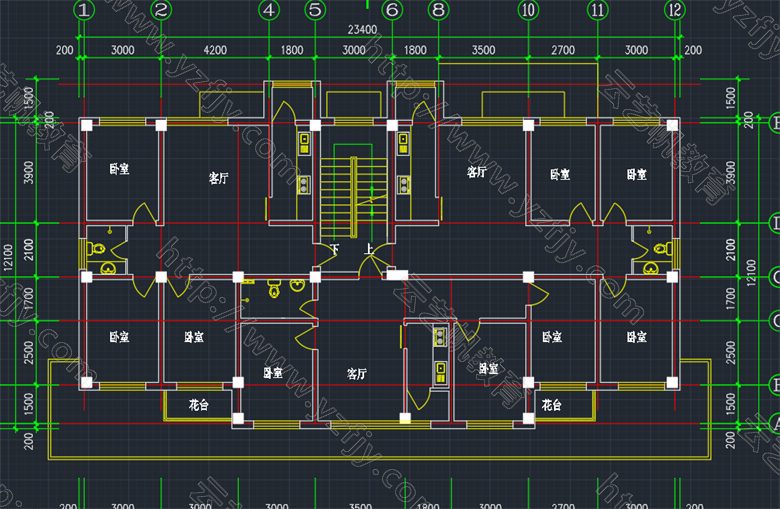Click the axis bubble numbered 1

pyautogui.click(x=84, y=10)
